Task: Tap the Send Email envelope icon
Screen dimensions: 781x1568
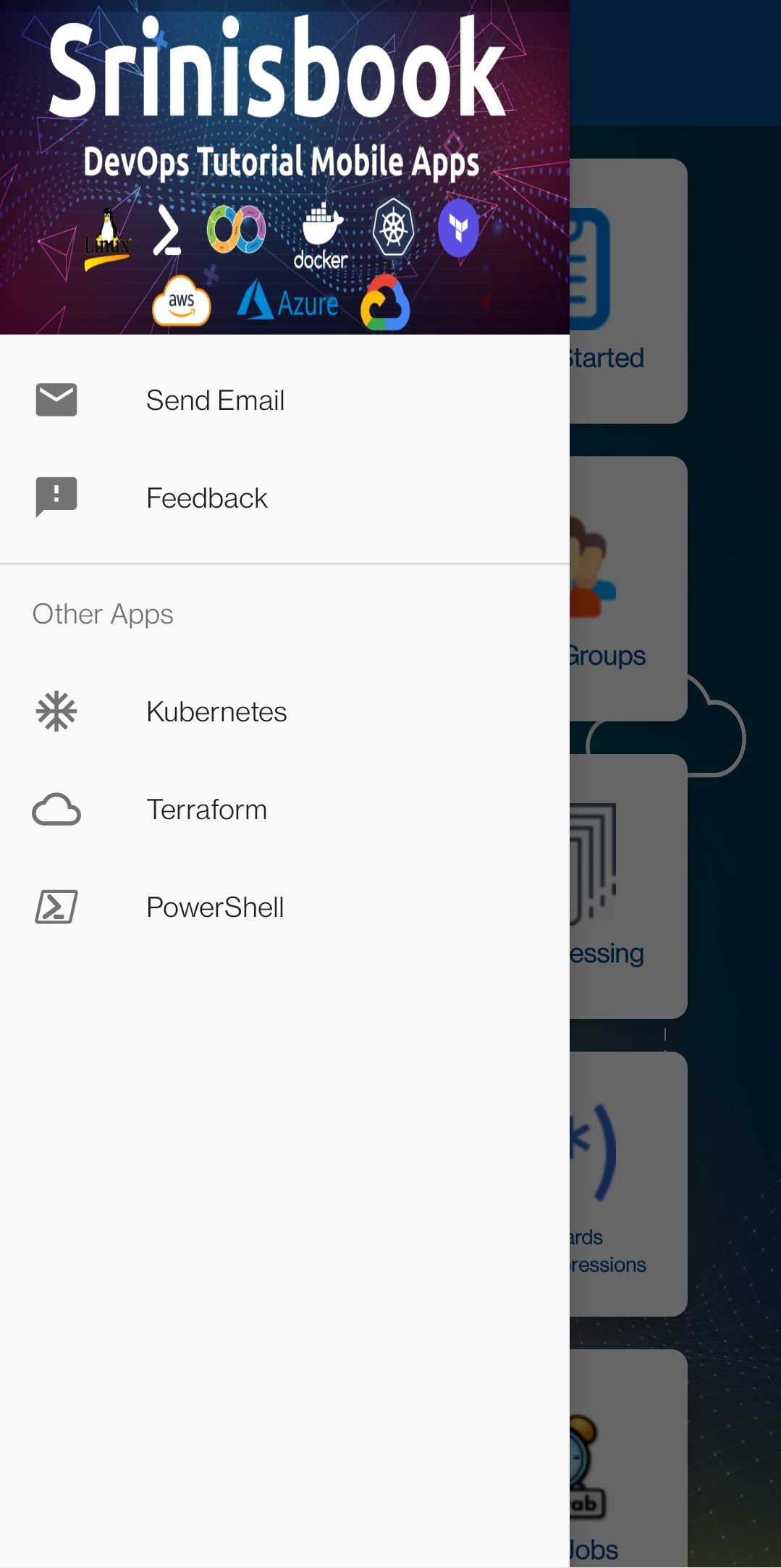Action: tap(56, 400)
